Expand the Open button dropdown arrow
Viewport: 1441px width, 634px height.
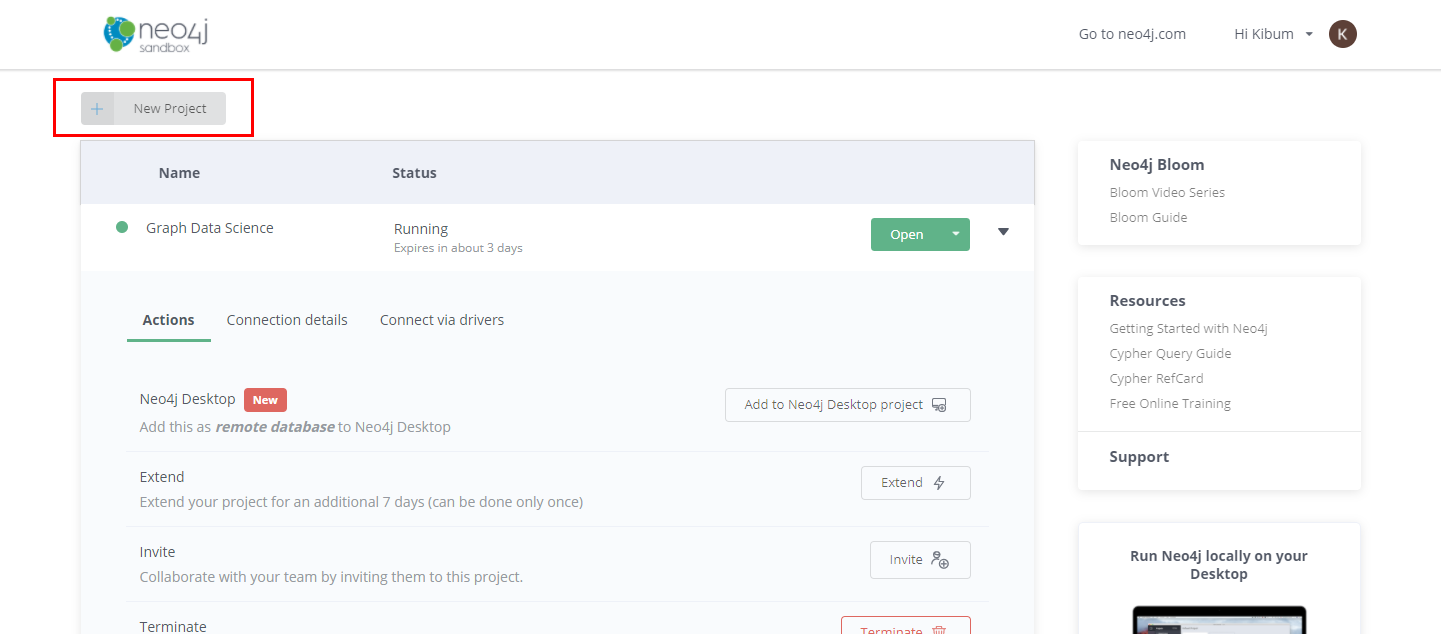coord(956,234)
